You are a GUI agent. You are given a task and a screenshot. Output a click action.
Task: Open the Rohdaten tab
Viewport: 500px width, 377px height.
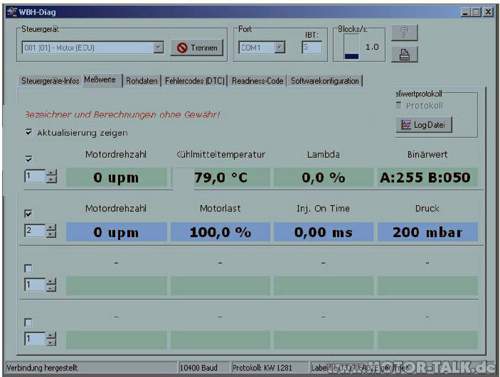[142, 81]
